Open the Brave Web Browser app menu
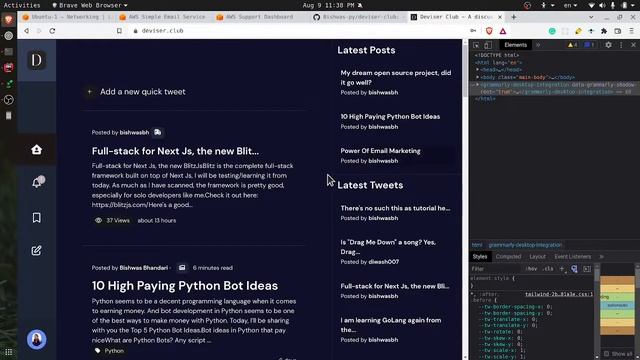This screenshot has width=640, height=360. [x=90, y=5]
